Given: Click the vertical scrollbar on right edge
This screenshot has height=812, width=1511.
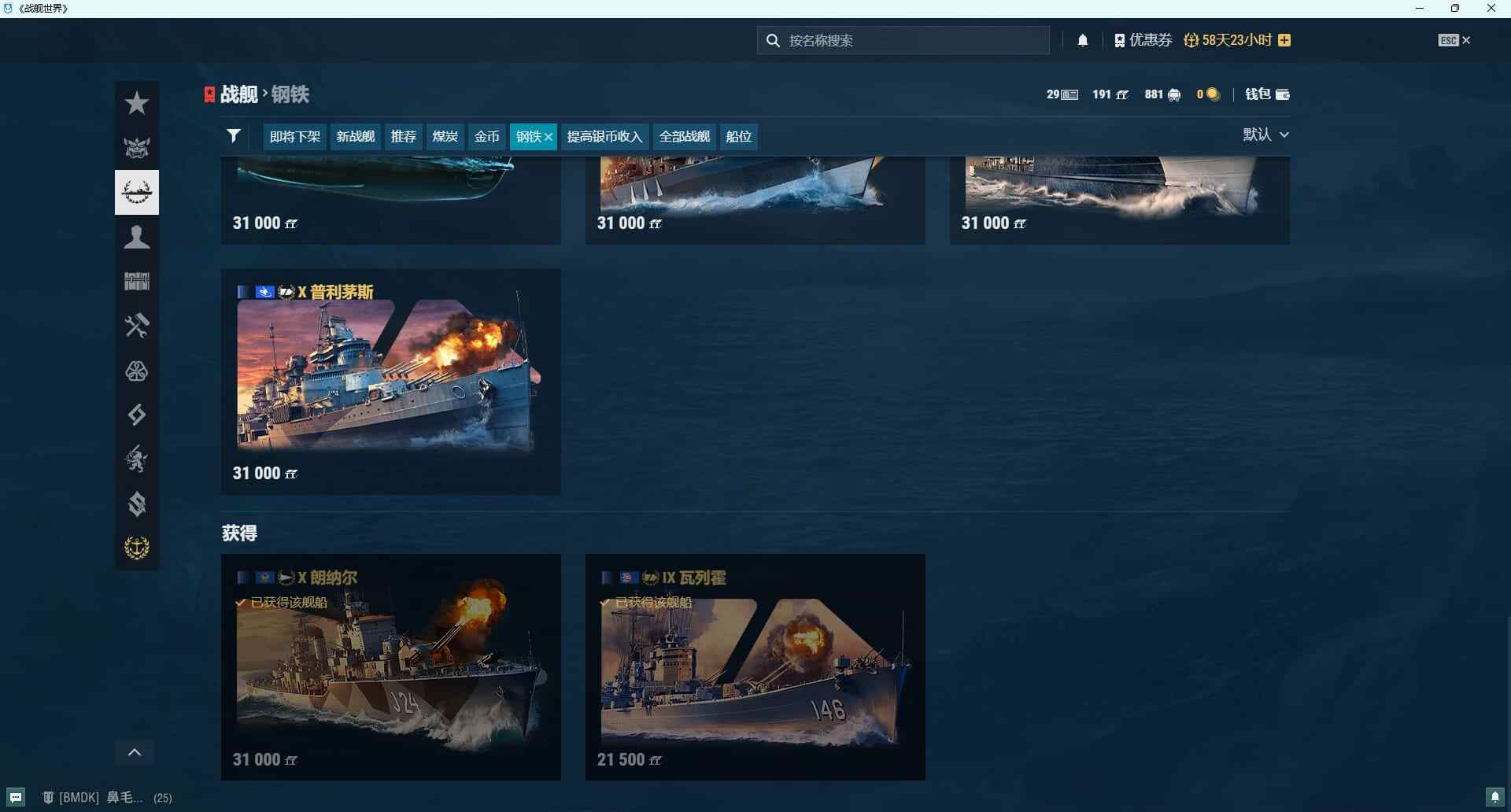Looking at the screenshot, I should 1508,704.
